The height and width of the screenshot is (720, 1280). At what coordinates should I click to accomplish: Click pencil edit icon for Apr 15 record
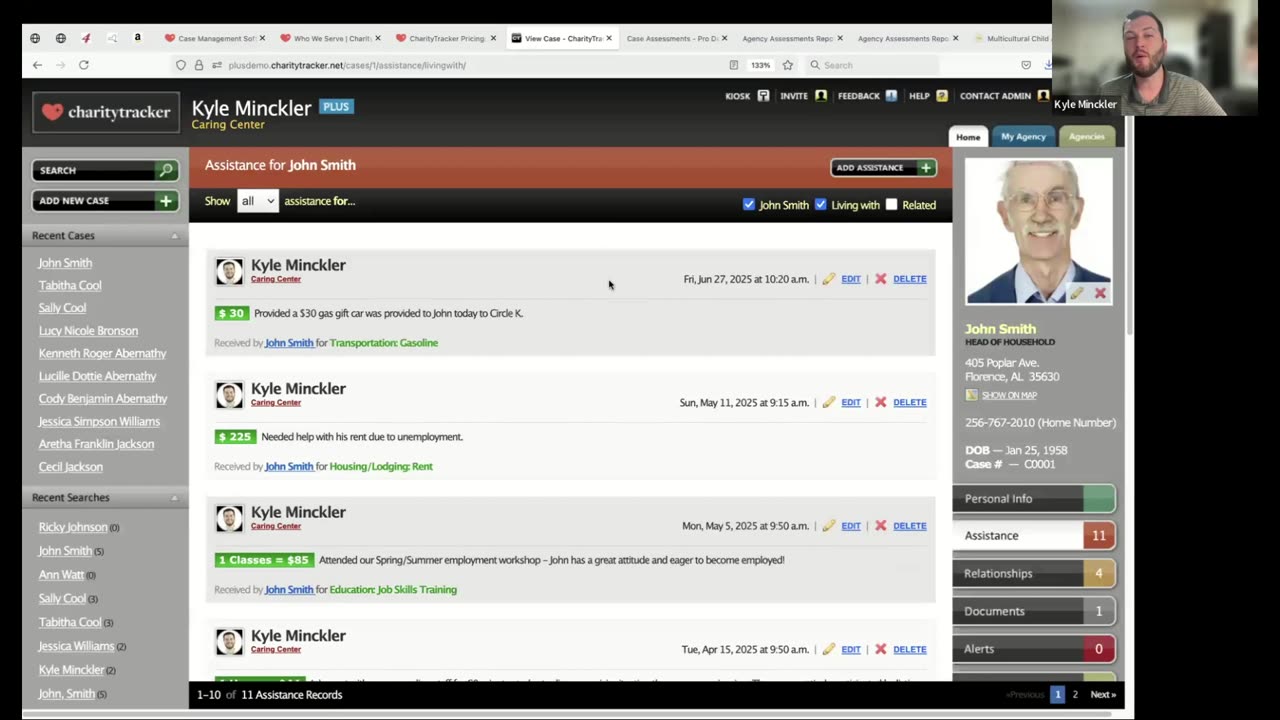point(828,650)
